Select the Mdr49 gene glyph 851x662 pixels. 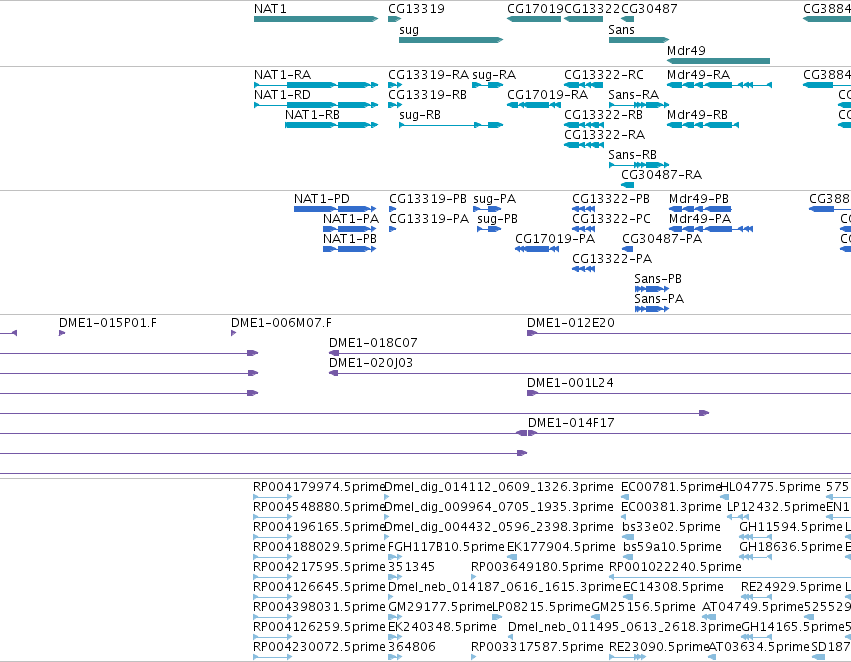pos(719,61)
